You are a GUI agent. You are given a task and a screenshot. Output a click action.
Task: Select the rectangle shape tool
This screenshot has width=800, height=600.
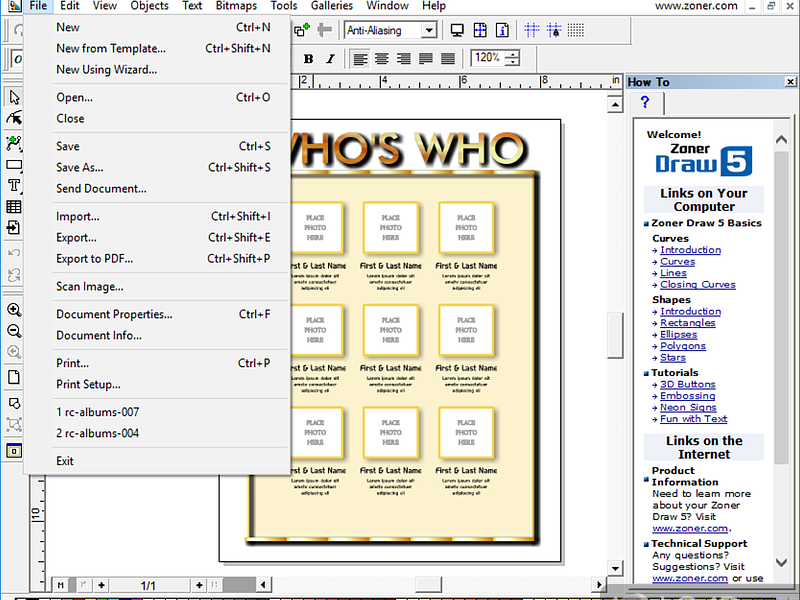(14, 165)
